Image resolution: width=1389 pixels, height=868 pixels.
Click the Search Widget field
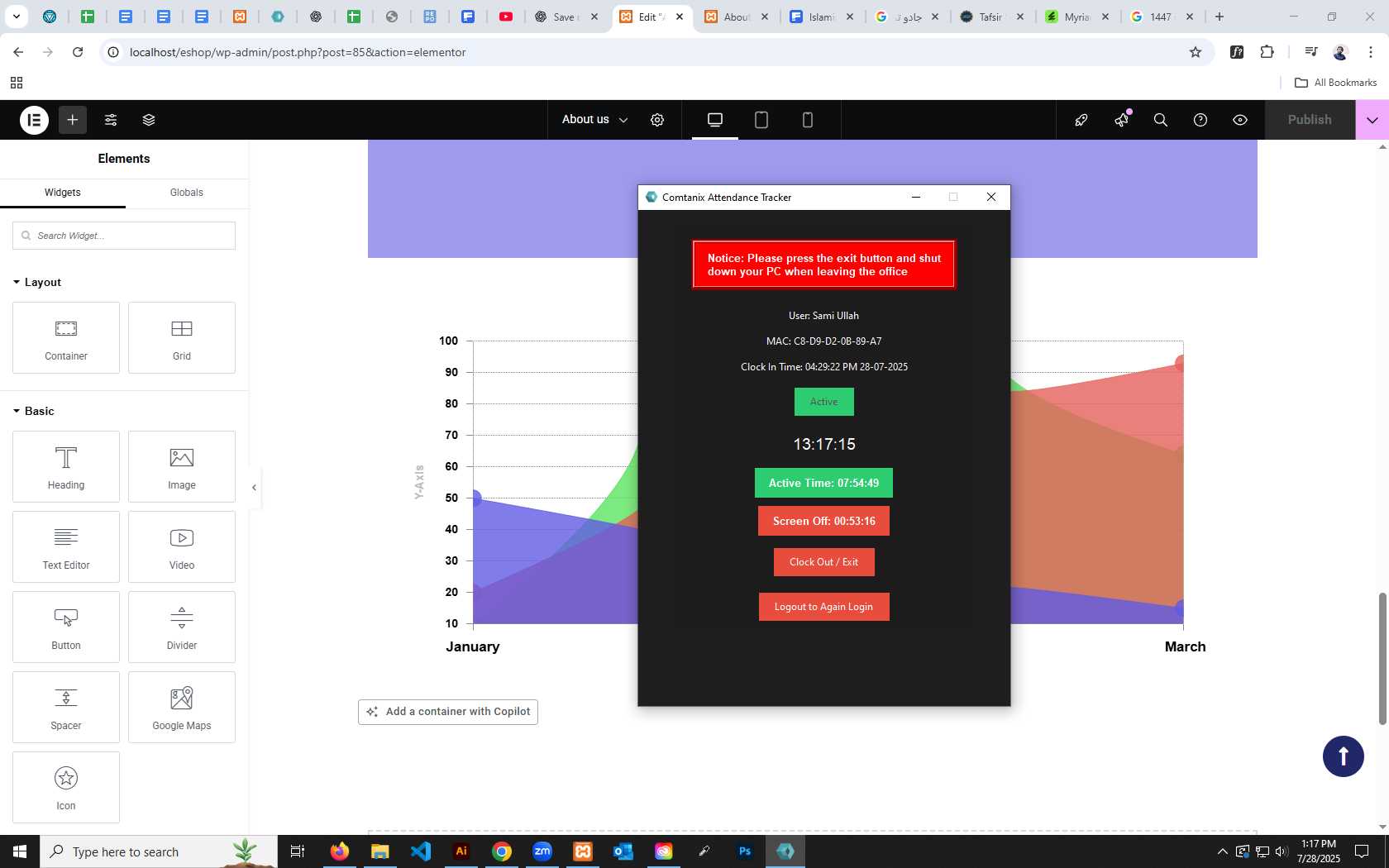point(124,236)
